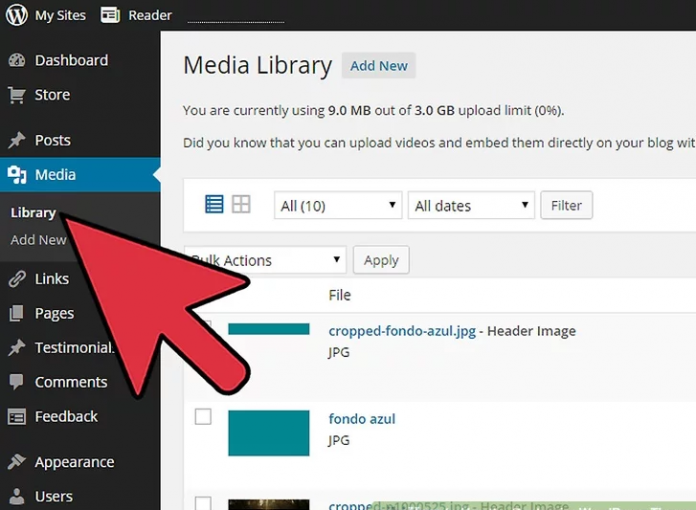Click the WordPress logo icon
This screenshot has width=696, height=510.
point(16,15)
